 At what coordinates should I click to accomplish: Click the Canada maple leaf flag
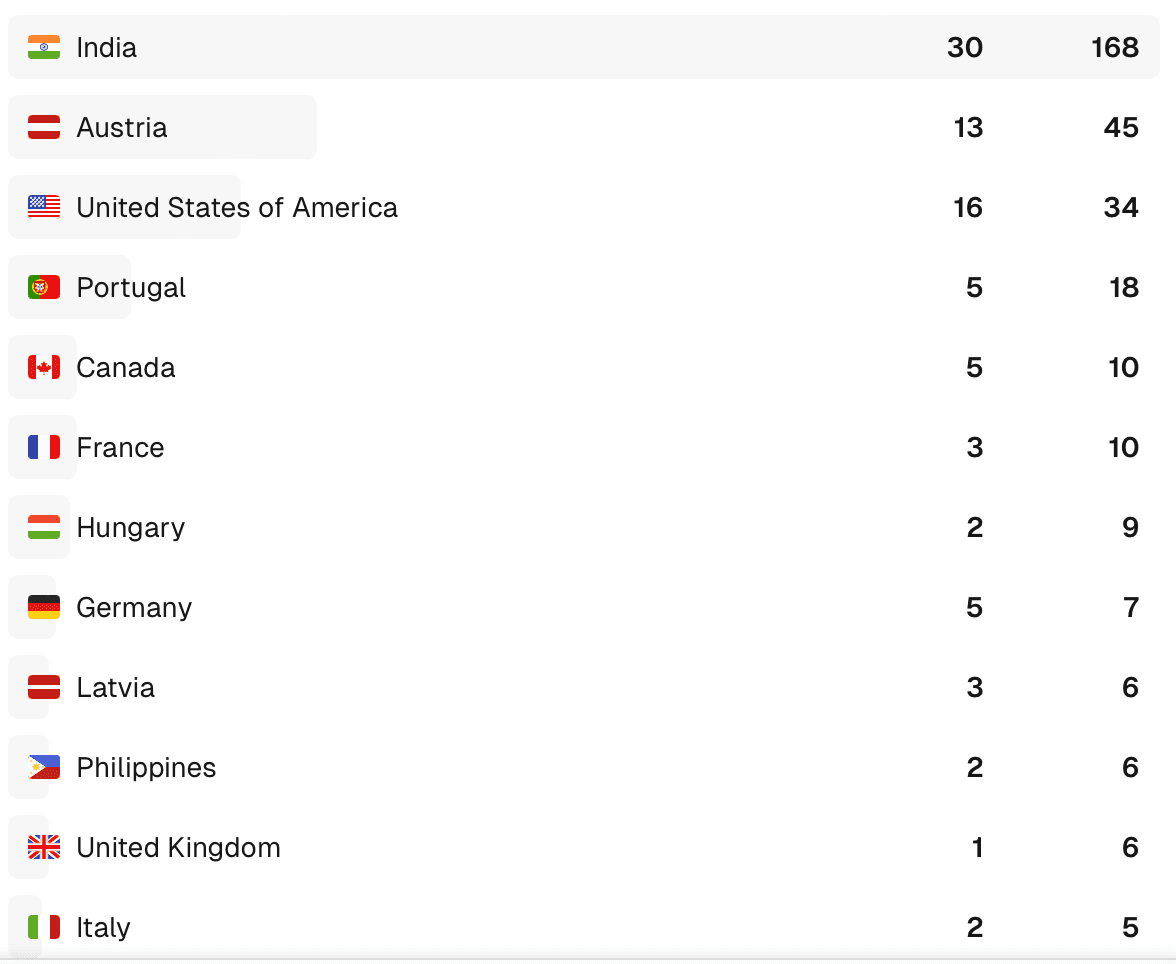(x=44, y=367)
